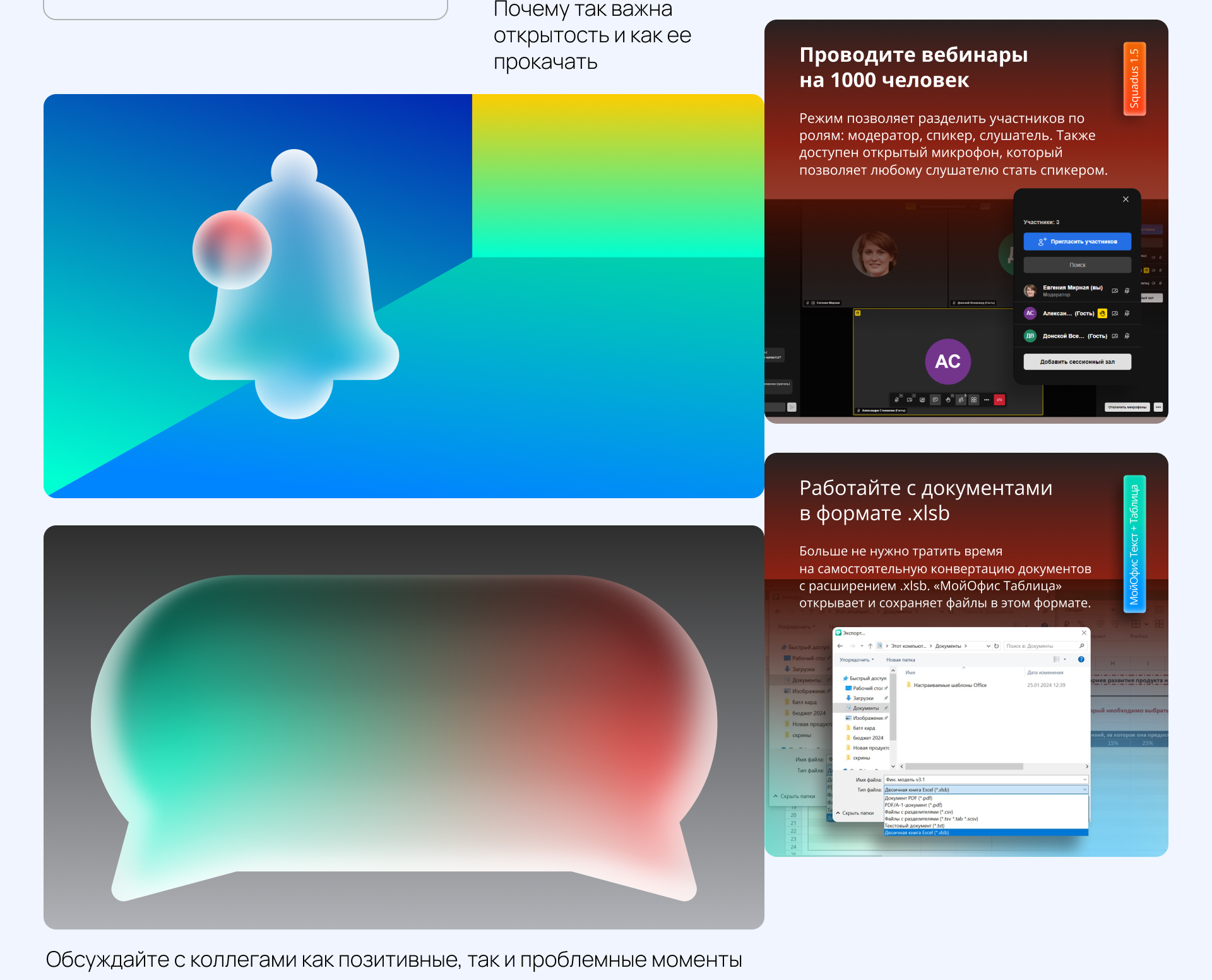Image resolution: width=1212 pixels, height=980 pixels.
Task: Click Пригласить участников button
Action: coord(1077,242)
